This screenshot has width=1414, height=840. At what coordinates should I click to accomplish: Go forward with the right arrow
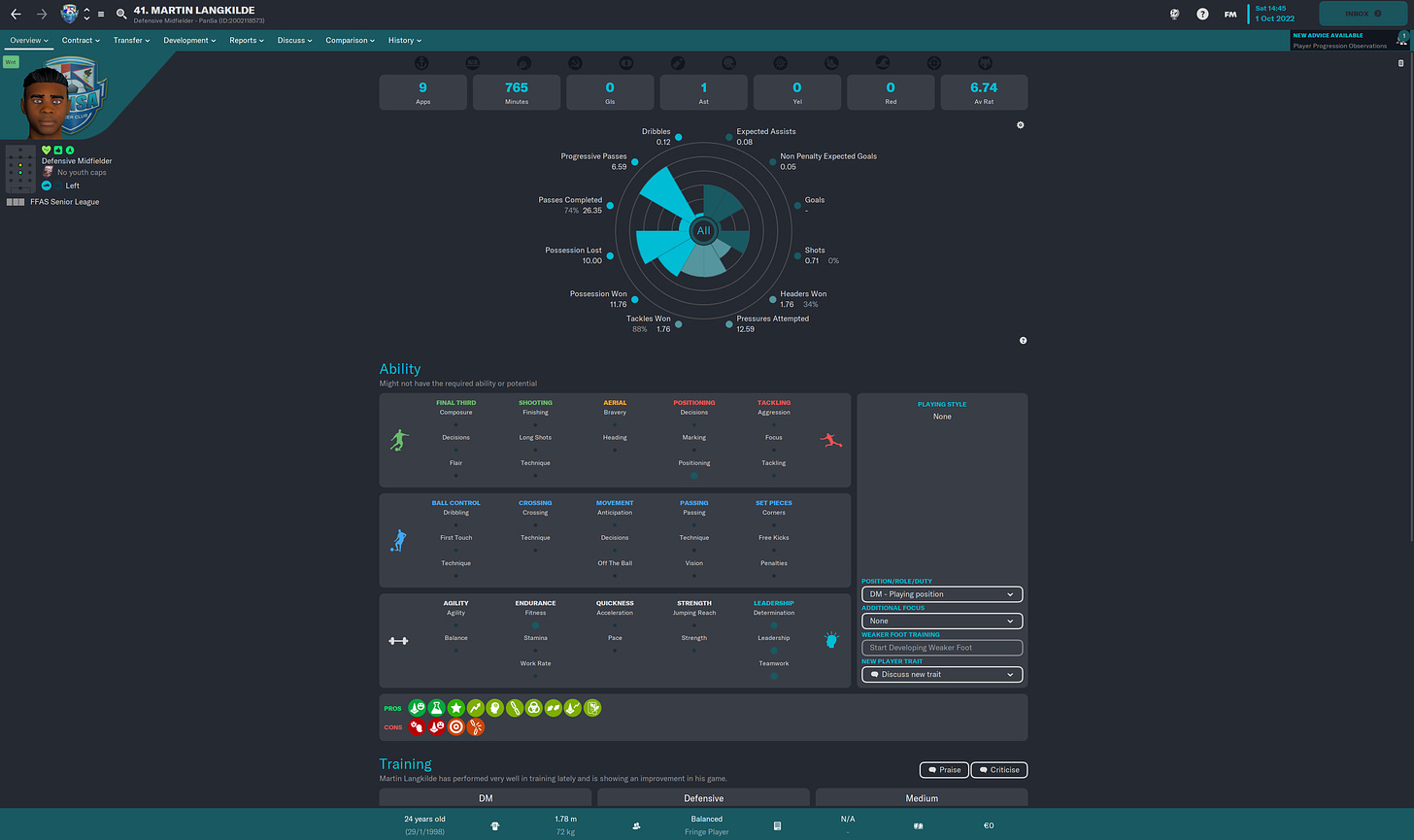[41, 14]
